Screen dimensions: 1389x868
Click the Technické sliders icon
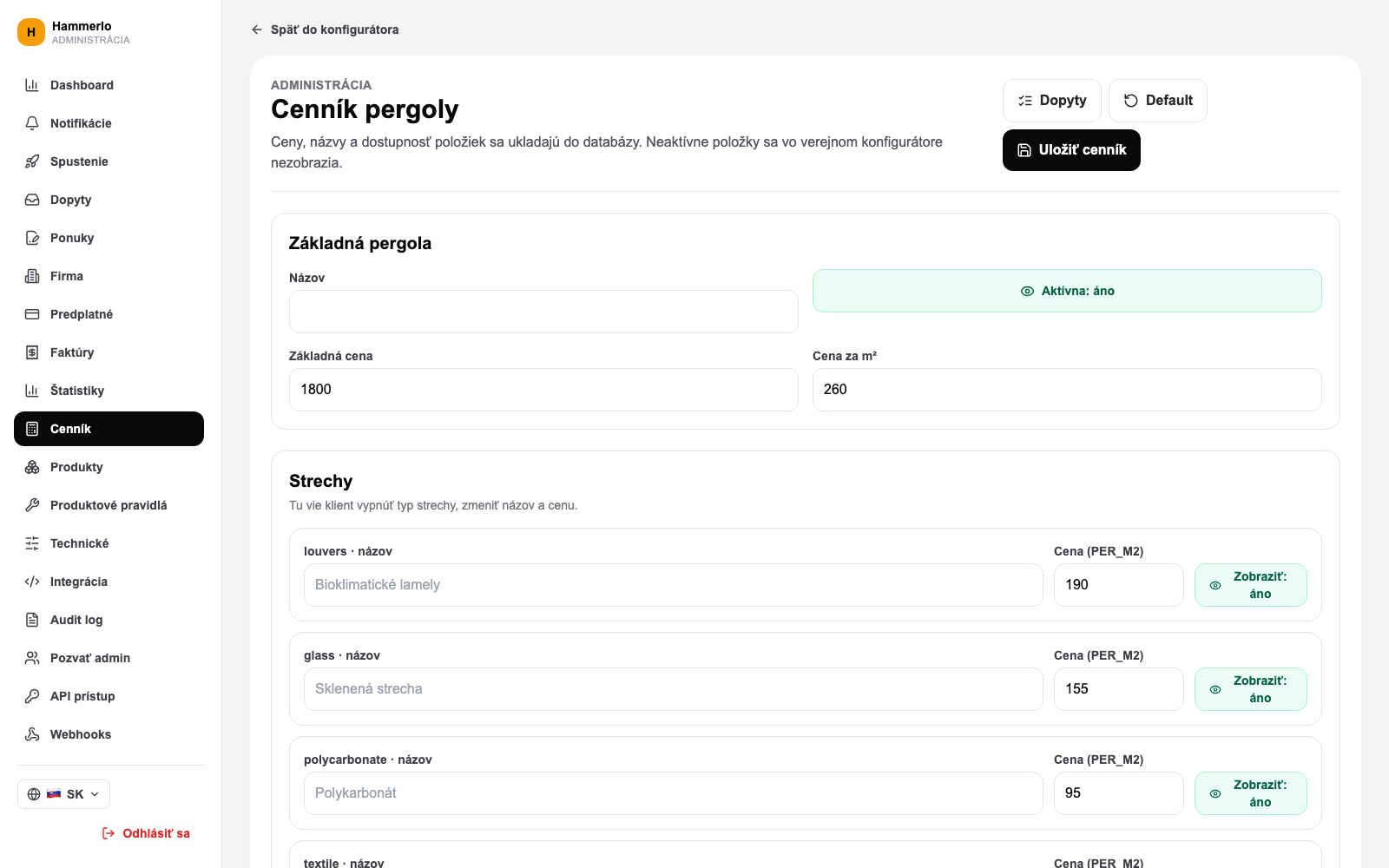[x=32, y=543]
